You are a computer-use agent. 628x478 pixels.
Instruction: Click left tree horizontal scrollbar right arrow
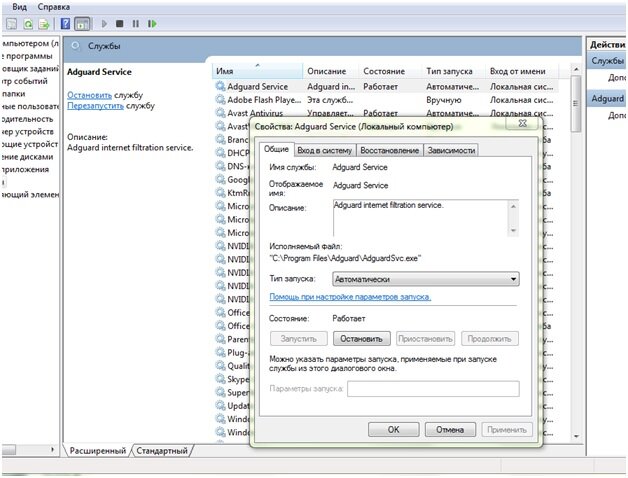[x=52, y=450]
